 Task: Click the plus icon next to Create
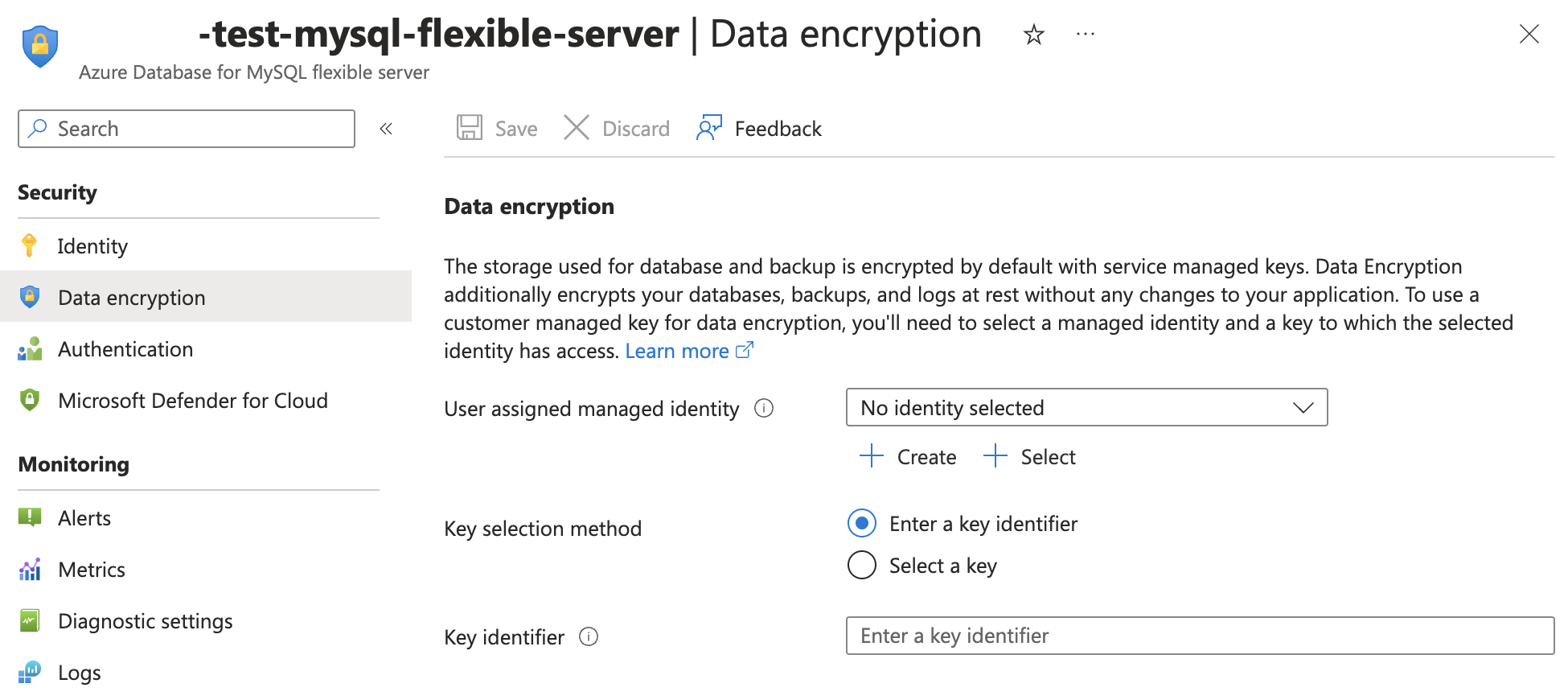pos(872,456)
